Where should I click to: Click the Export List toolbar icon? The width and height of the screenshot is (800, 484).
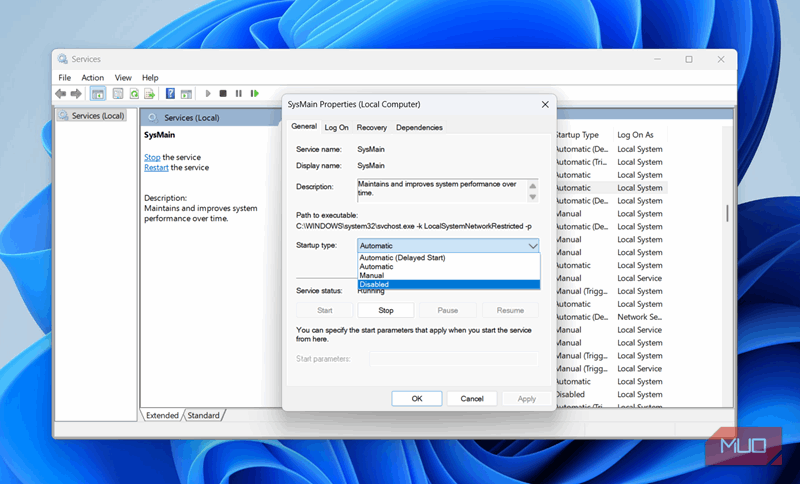pos(150,93)
